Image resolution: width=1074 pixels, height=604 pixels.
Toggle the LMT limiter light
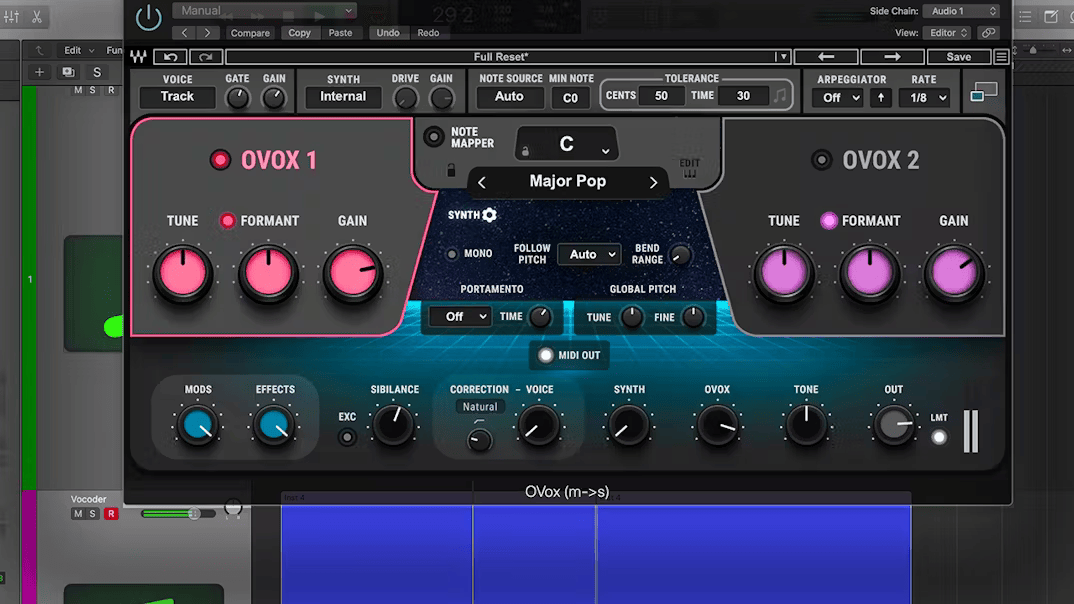point(939,438)
